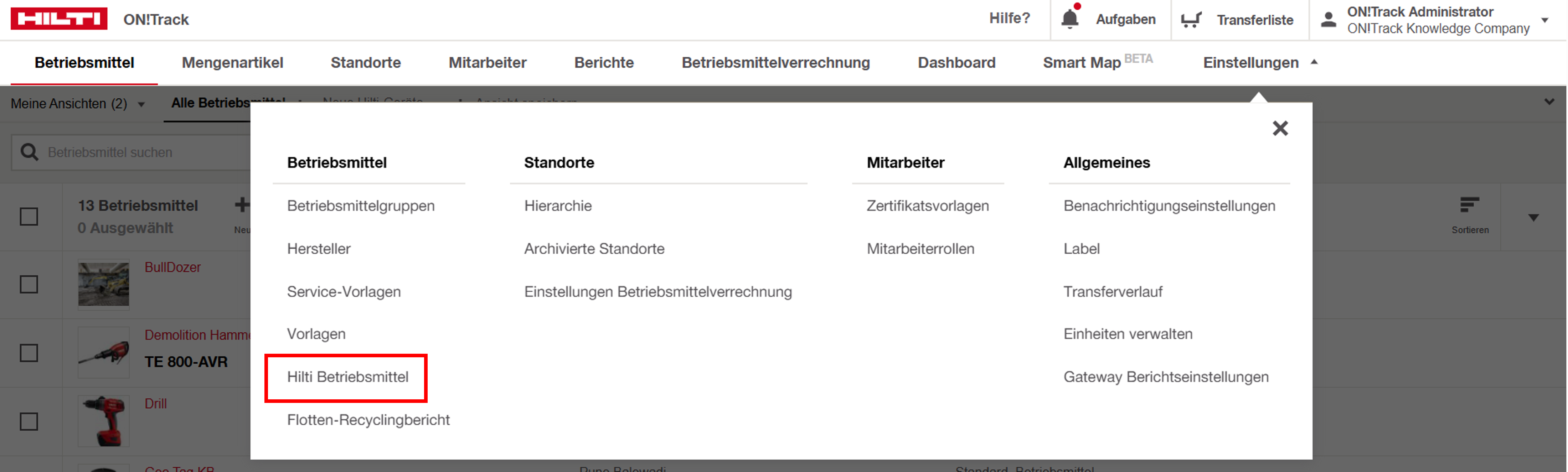Click the Betriebsmittel suchen search field
The height and width of the screenshot is (472, 1568).
click(131, 152)
